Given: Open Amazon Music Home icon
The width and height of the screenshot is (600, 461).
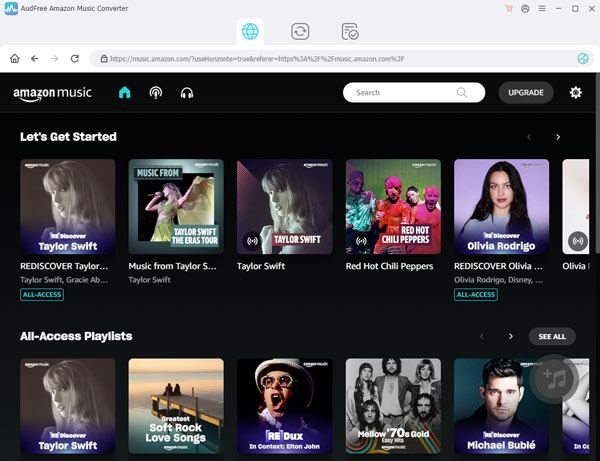Looking at the screenshot, I should point(125,93).
